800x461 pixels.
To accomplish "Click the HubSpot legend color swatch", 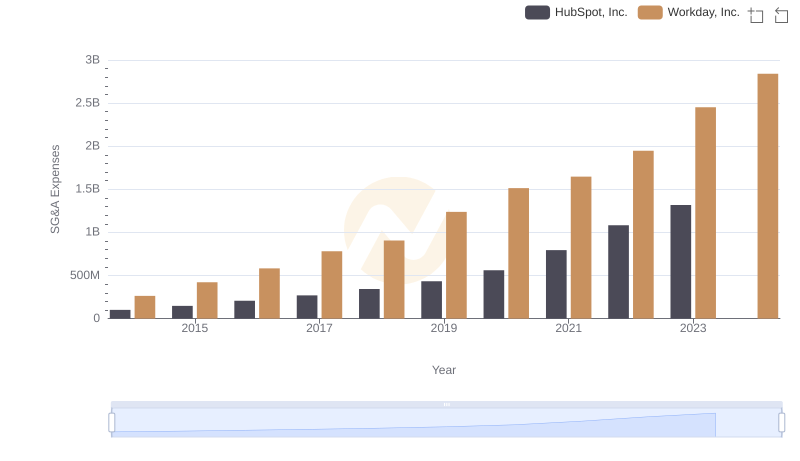I will click(x=537, y=12).
